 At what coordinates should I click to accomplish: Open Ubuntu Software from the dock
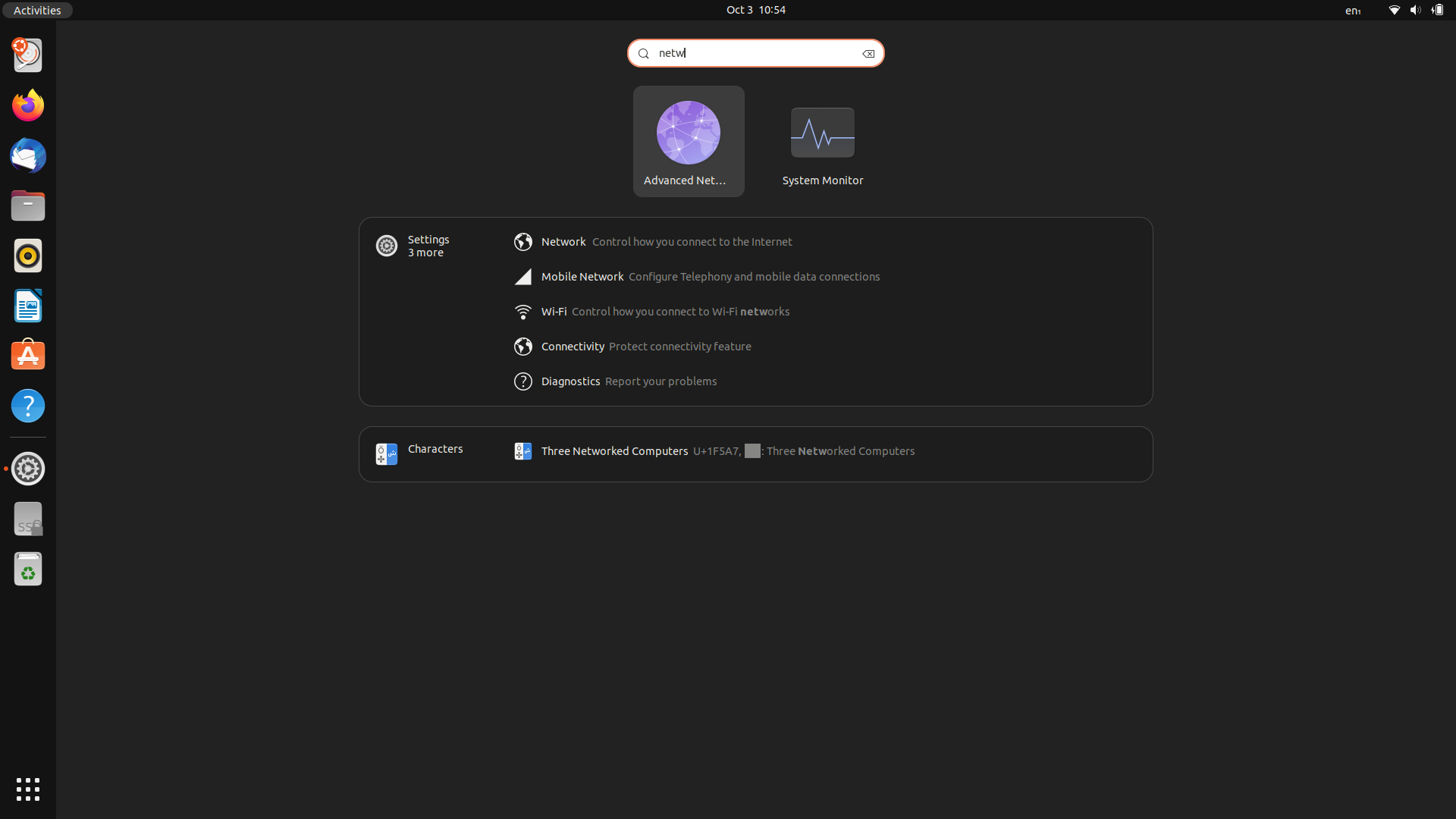point(28,356)
